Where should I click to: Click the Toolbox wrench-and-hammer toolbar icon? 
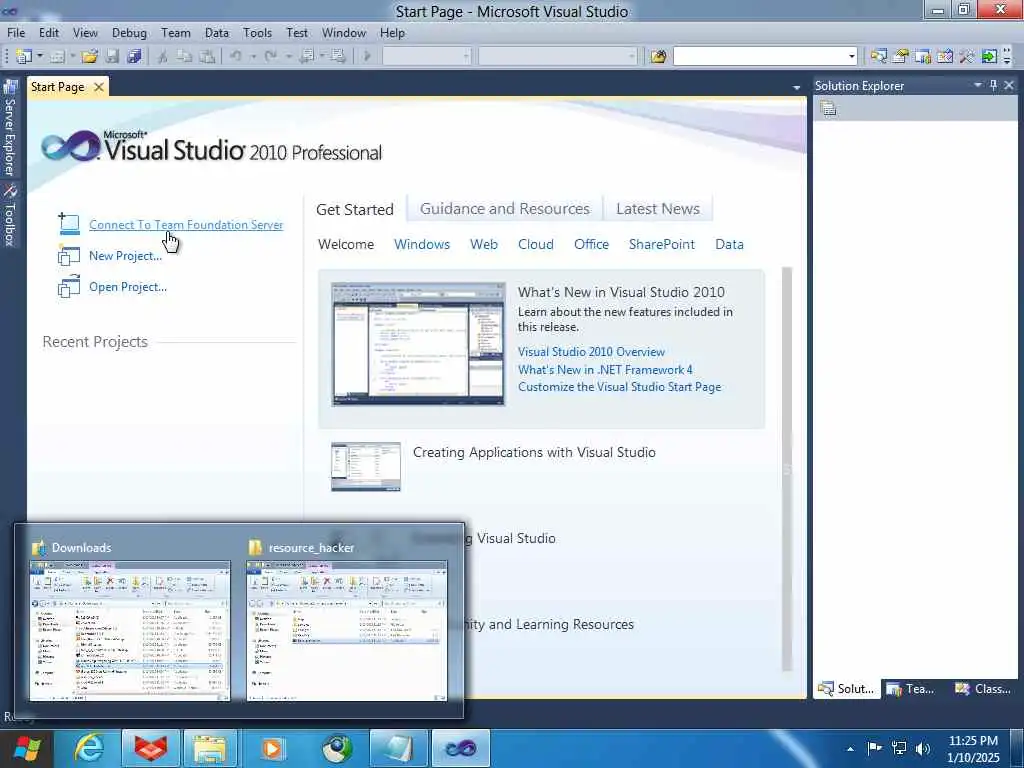(x=967, y=57)
